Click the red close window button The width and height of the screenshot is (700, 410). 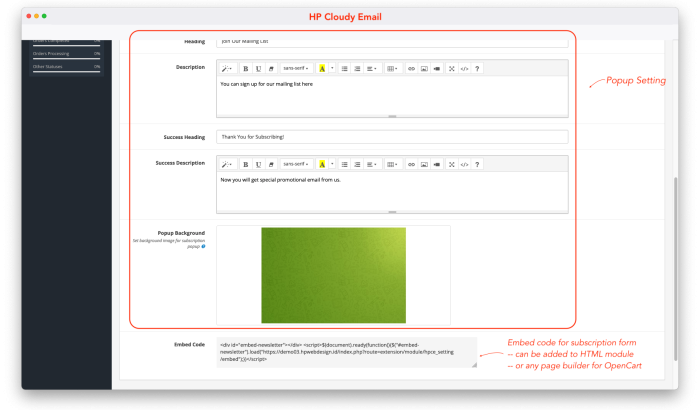coord(29,16)
